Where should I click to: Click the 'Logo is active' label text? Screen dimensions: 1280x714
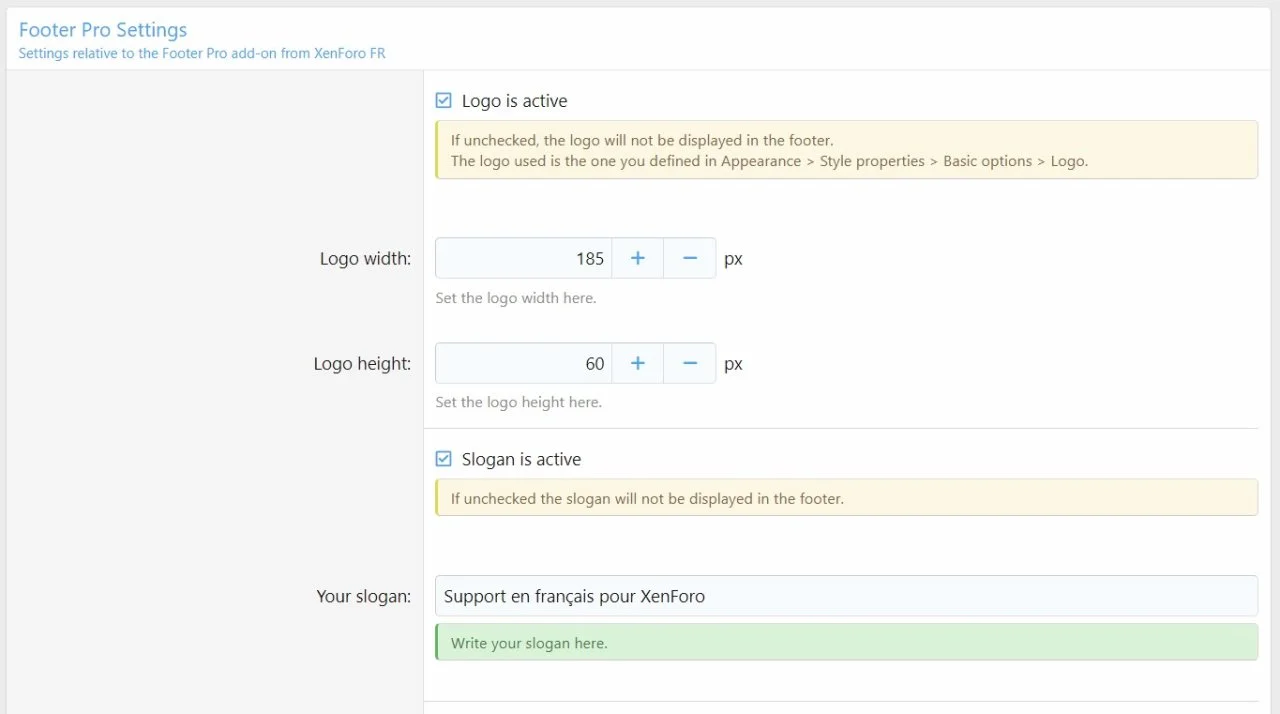click(514, 101)
